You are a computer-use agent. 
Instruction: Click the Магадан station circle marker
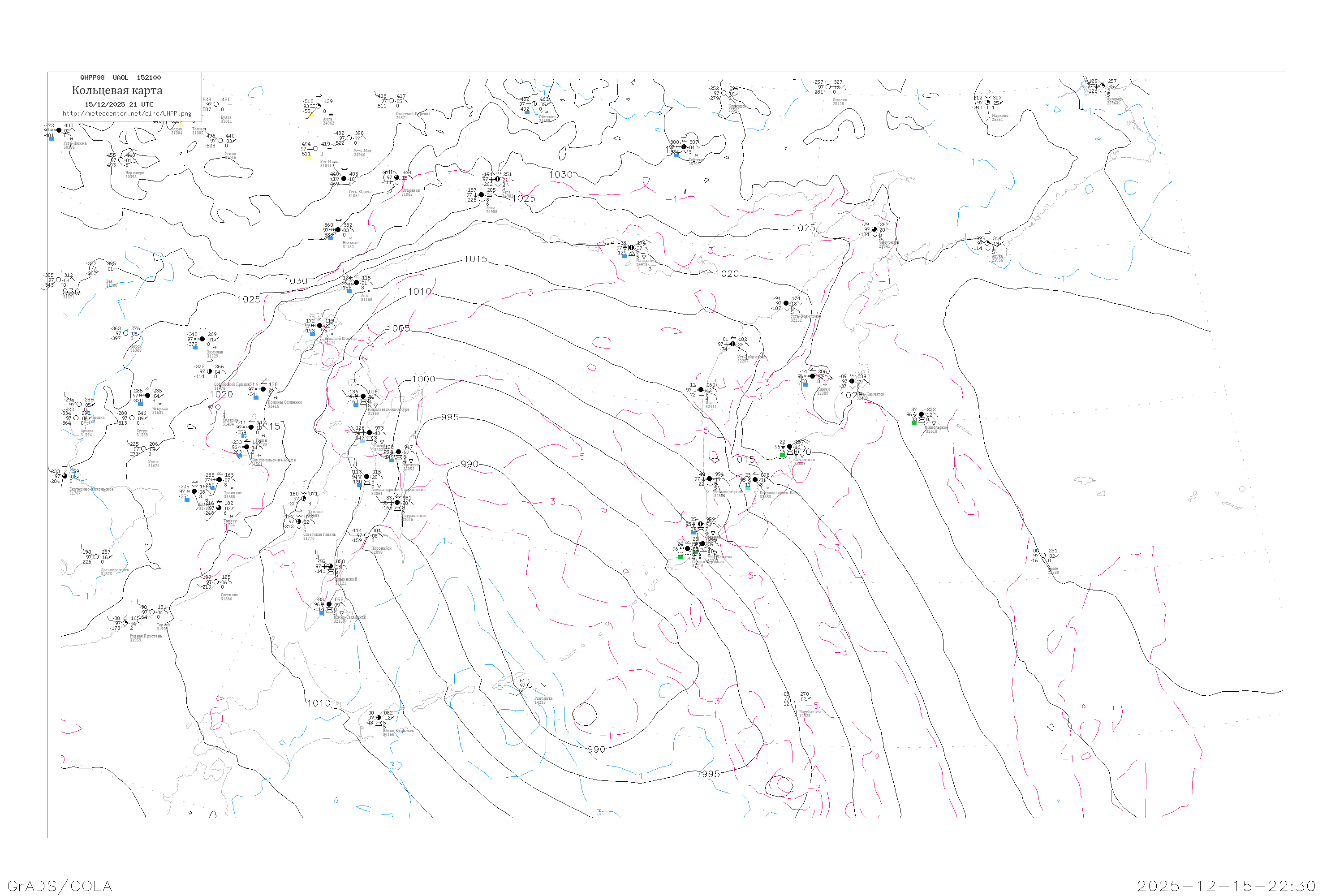pyautogui.click(x=631, y=247)
